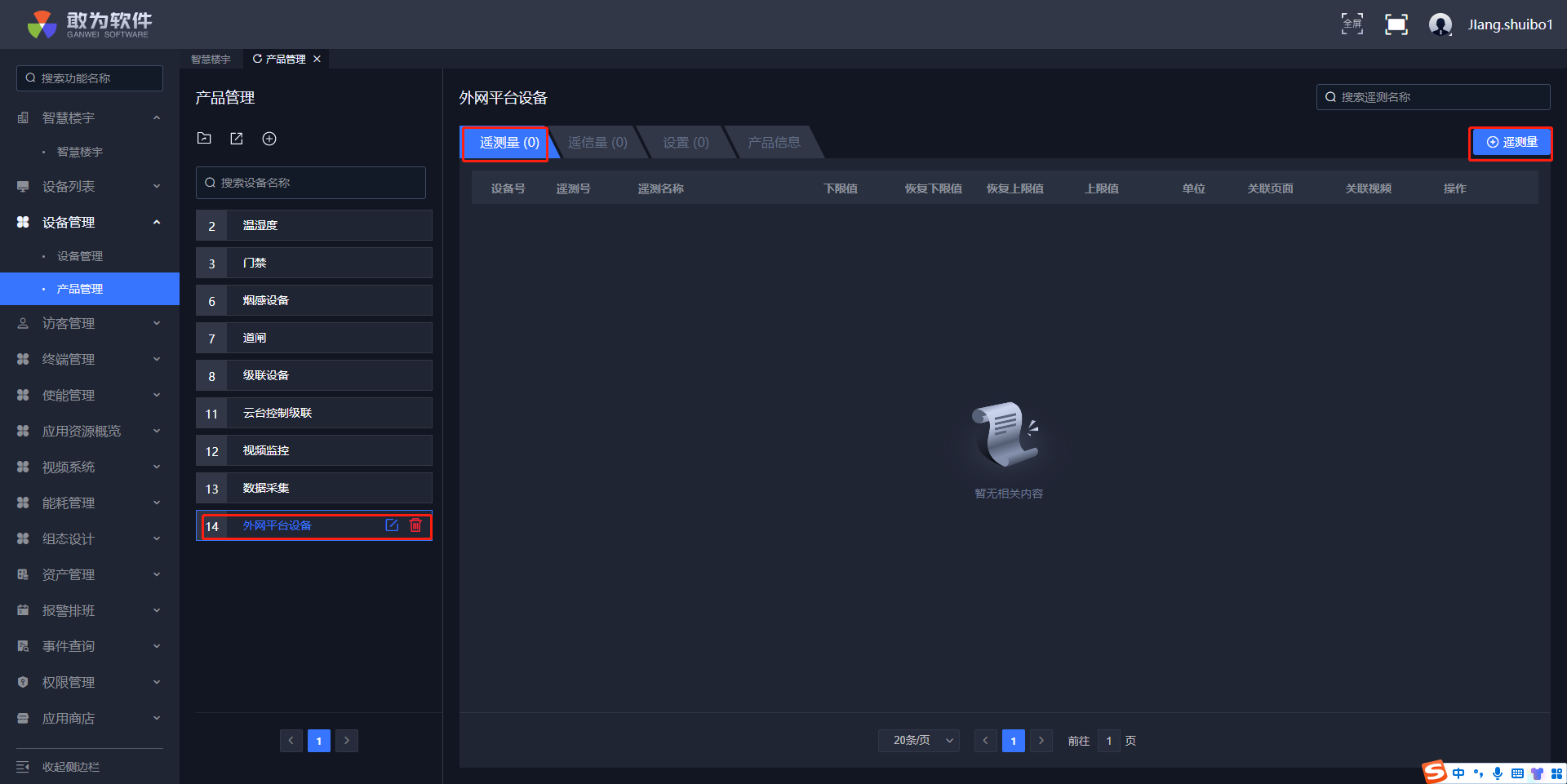The image size is (1567, 784).
Task: Switch to the 产品信息 tab
Action: 774,143
